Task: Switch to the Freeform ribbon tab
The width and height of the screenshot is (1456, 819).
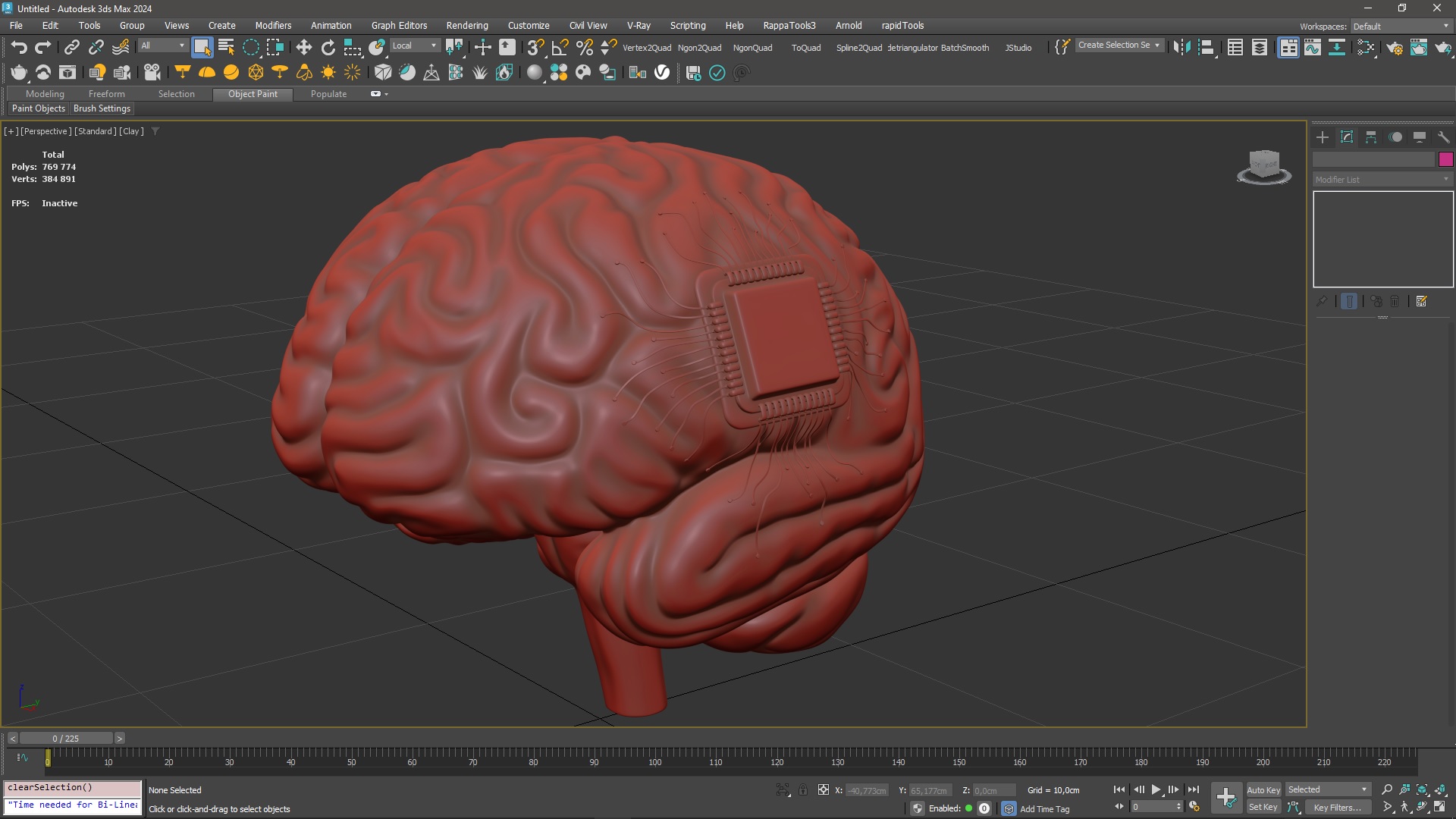Action: (x=106, y=94)
